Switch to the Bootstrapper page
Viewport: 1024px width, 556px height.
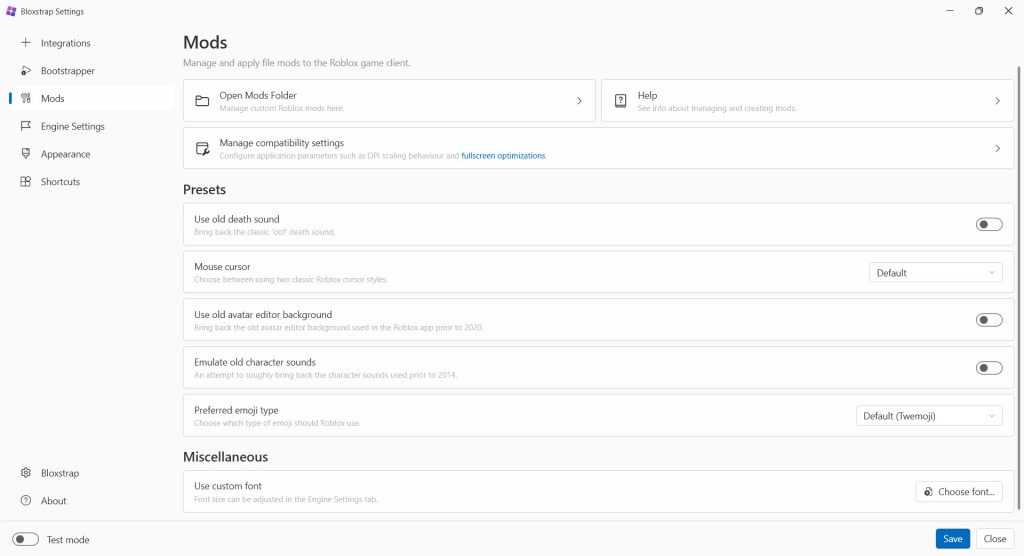67,71
